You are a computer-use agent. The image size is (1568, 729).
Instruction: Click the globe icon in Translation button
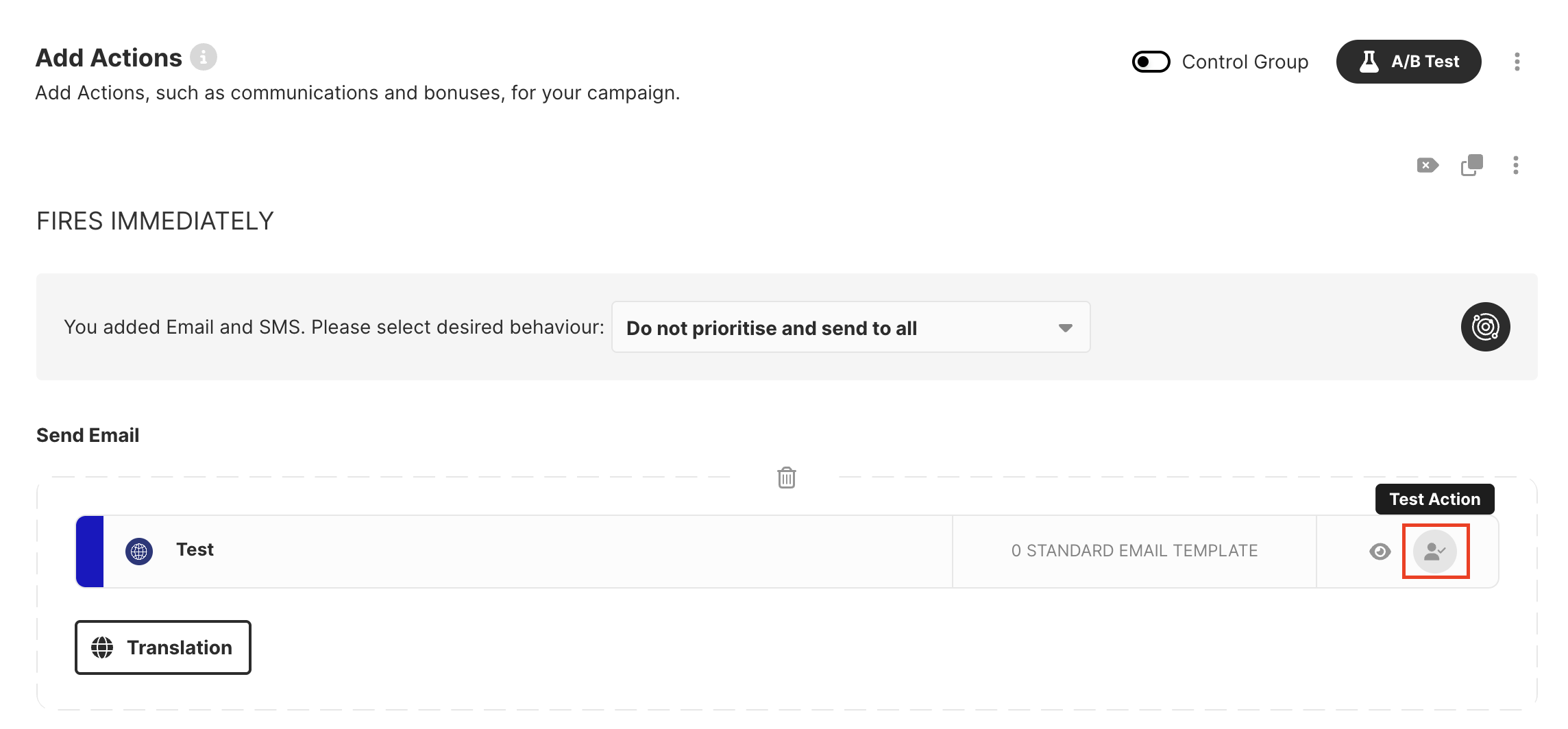coord(103,647)
